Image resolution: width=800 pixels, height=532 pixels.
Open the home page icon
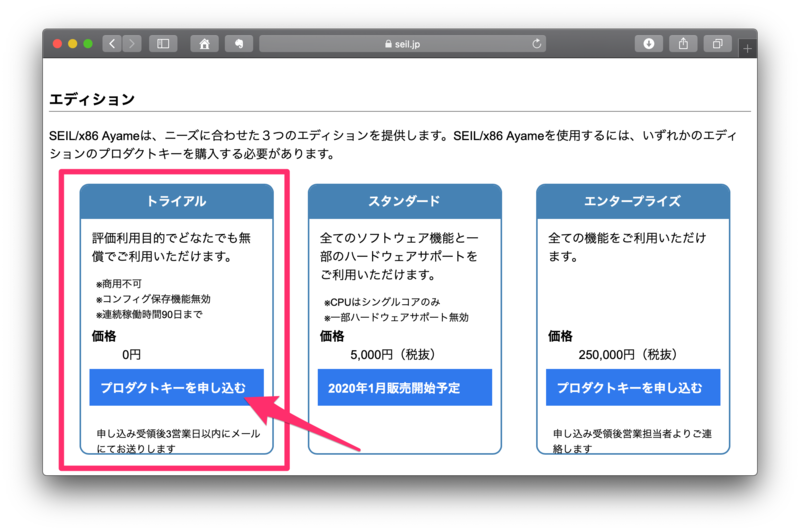coord(205,44)
